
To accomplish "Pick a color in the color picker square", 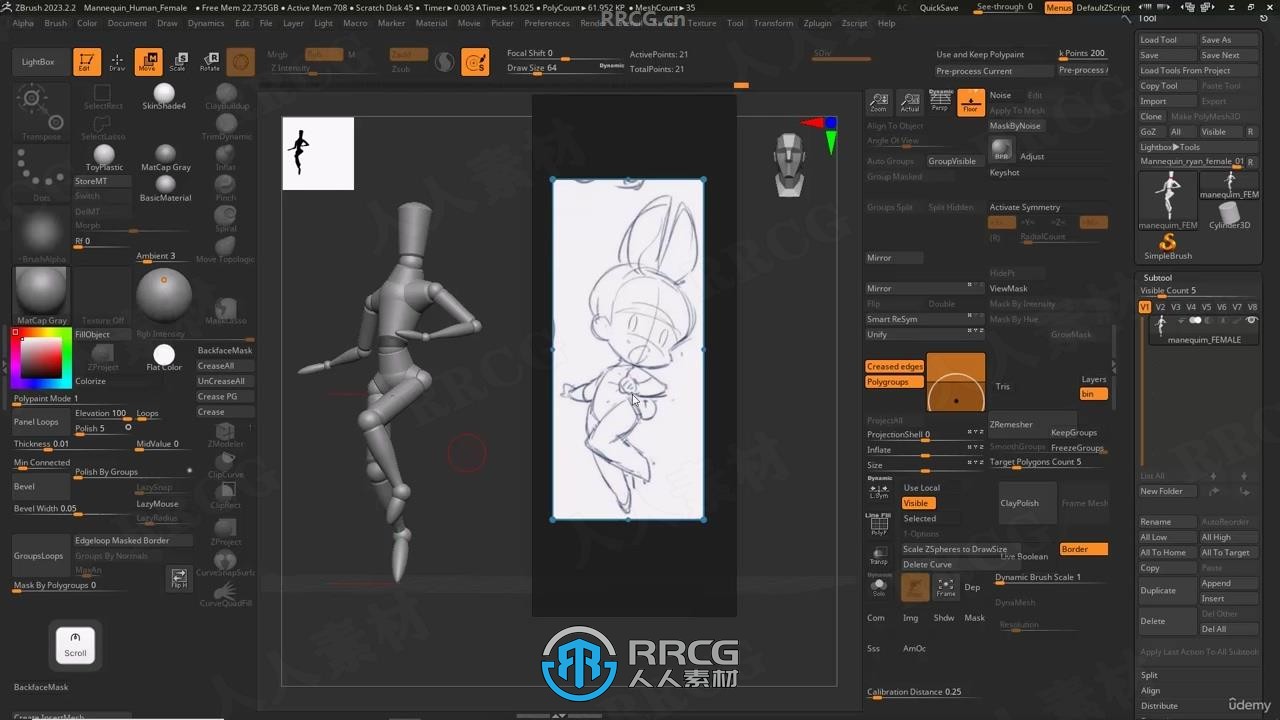I will [41, 358].
